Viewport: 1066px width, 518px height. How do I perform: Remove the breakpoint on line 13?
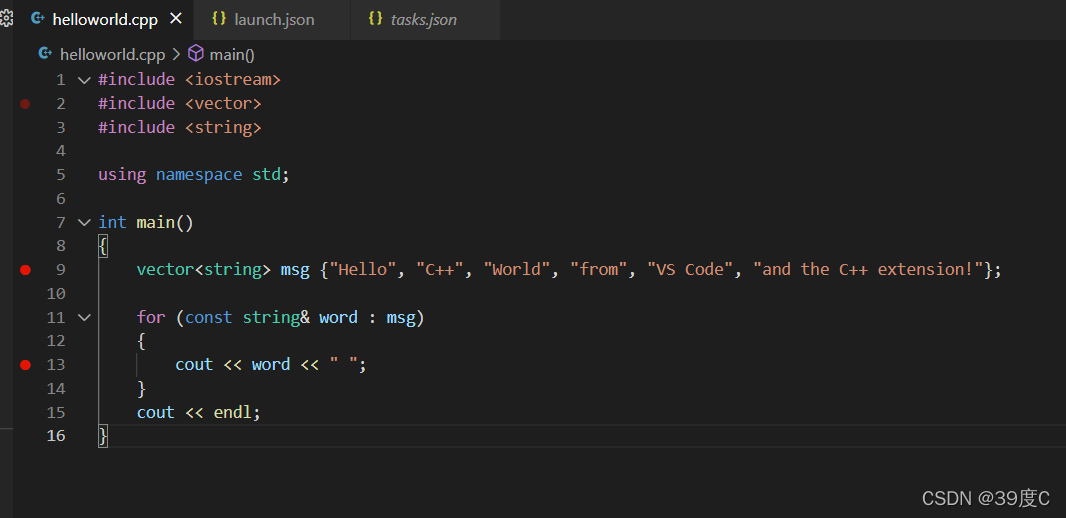click(25, 365)
